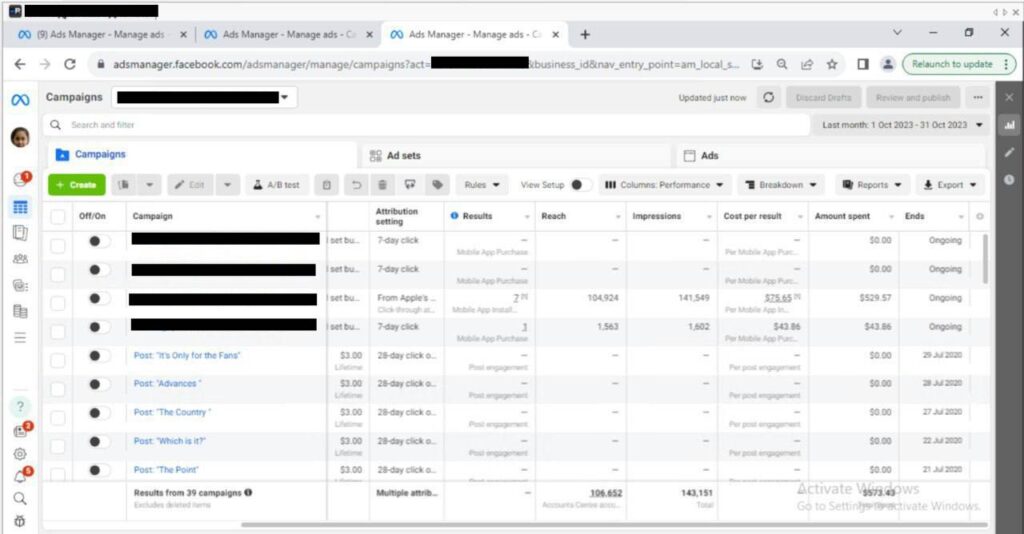
Task: Open the Settings gear icon in the sidebar
Action: (x=20, y=454)
